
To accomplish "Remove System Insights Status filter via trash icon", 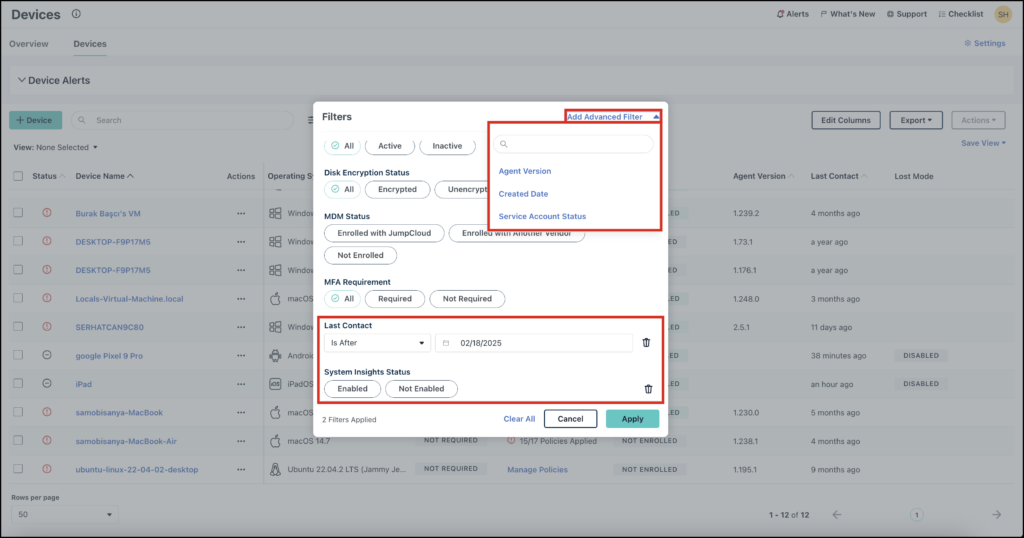I will [x=648, y=389].
